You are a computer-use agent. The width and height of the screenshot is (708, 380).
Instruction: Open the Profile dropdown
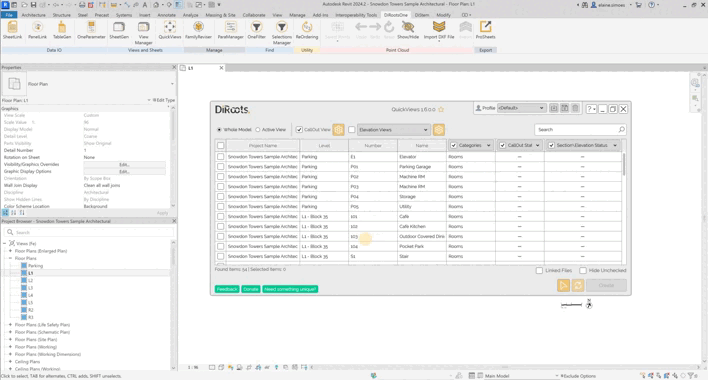[x=521, y=108]
